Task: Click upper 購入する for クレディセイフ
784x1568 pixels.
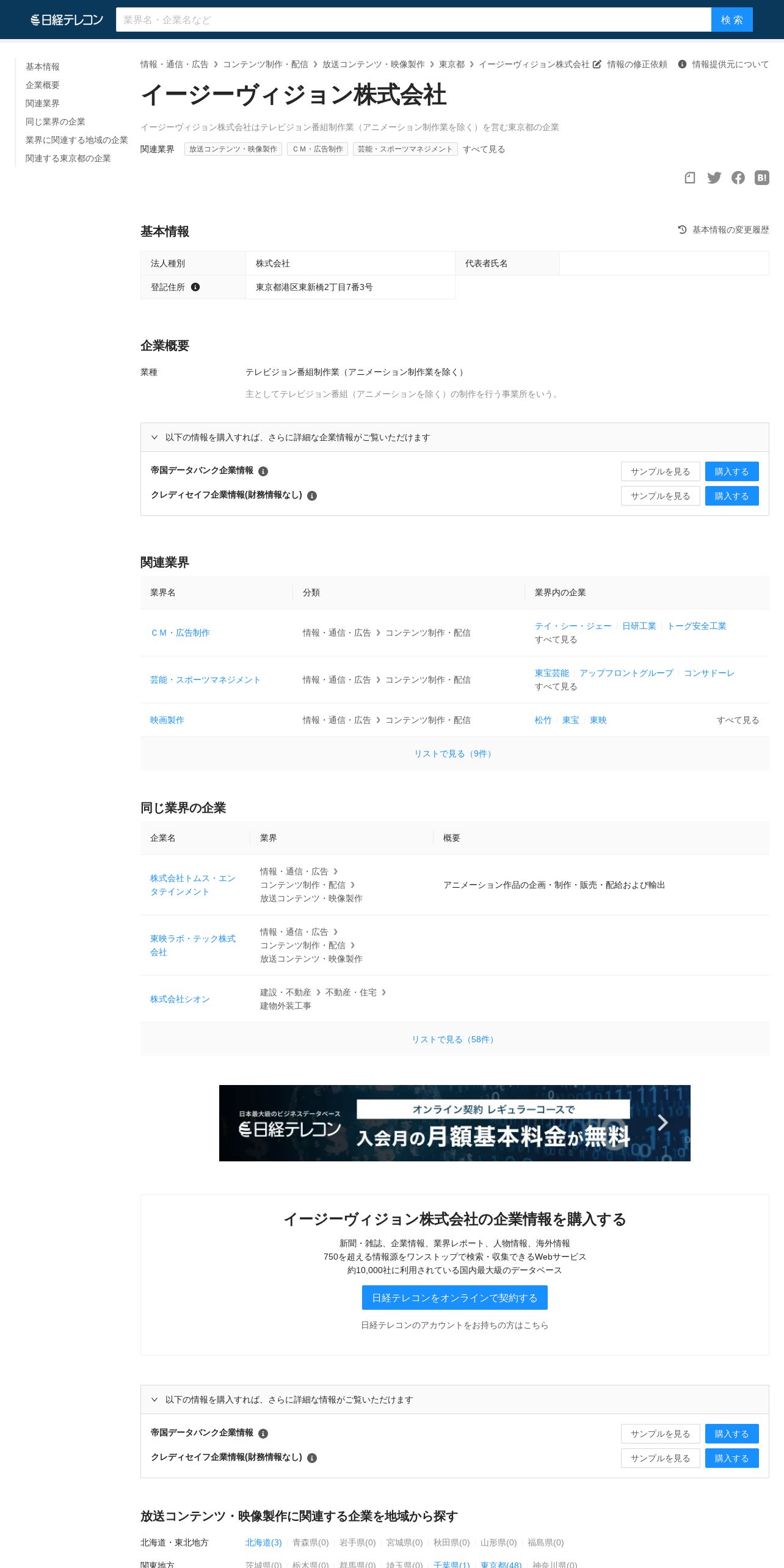Action: pyautogui.click(x=732, y=496)
